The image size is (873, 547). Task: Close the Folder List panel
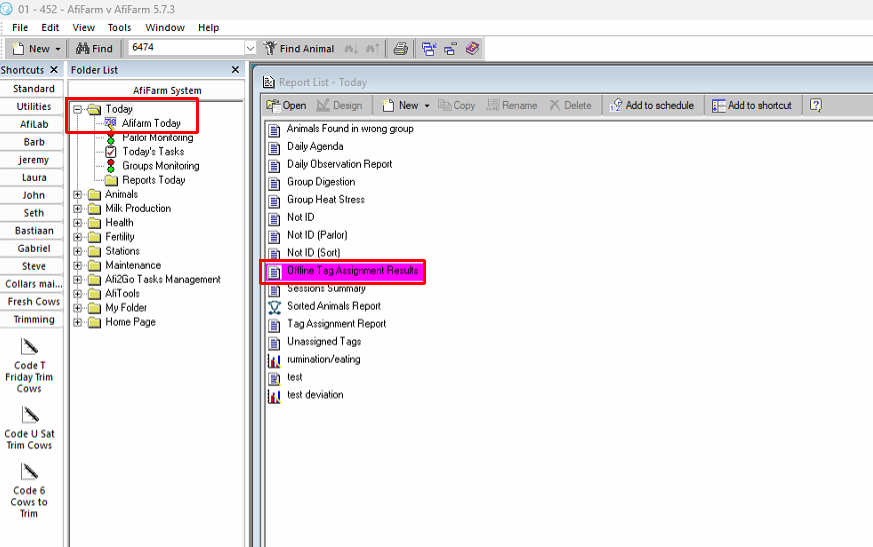click(x=235, y=70)
